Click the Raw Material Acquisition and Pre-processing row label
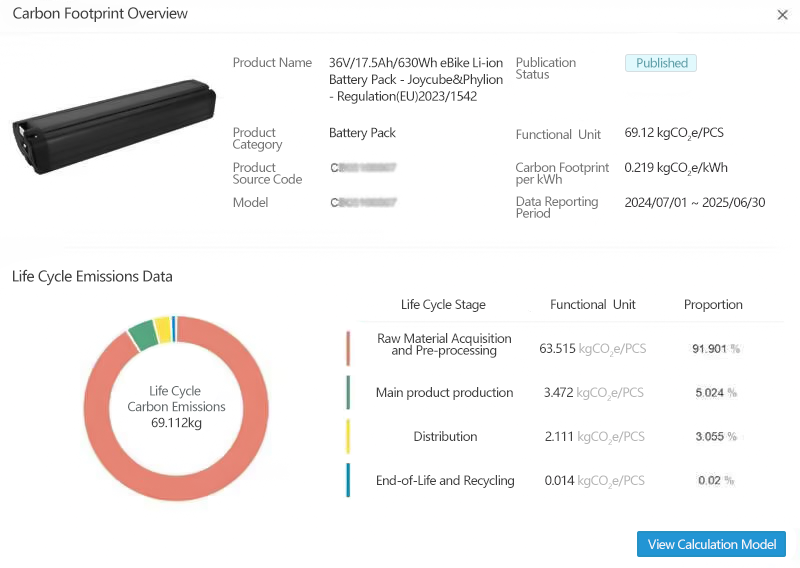Image resolution: width=800 pixels, height=568 pixels. click(x=444, y=345)
